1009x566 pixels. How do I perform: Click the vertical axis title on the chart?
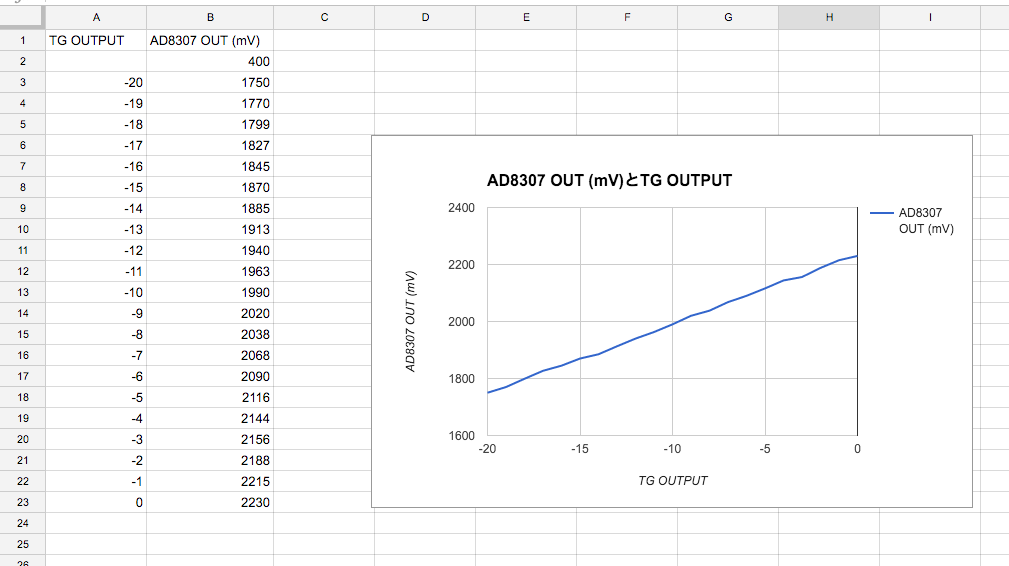coord(410,322)
